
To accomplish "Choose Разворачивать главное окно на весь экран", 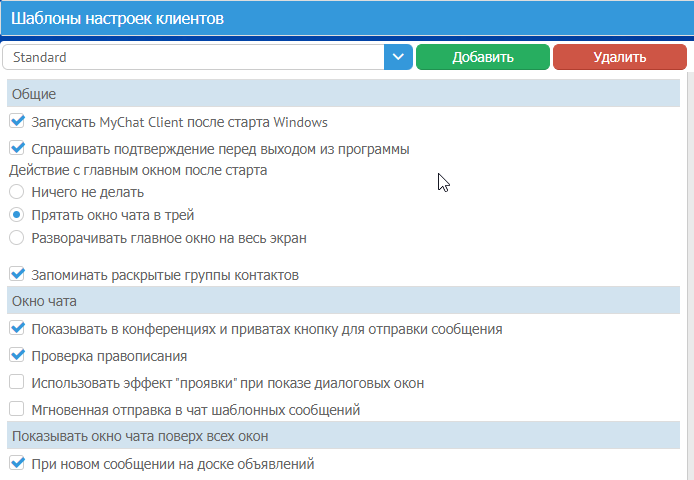I will tap(17, 238).
